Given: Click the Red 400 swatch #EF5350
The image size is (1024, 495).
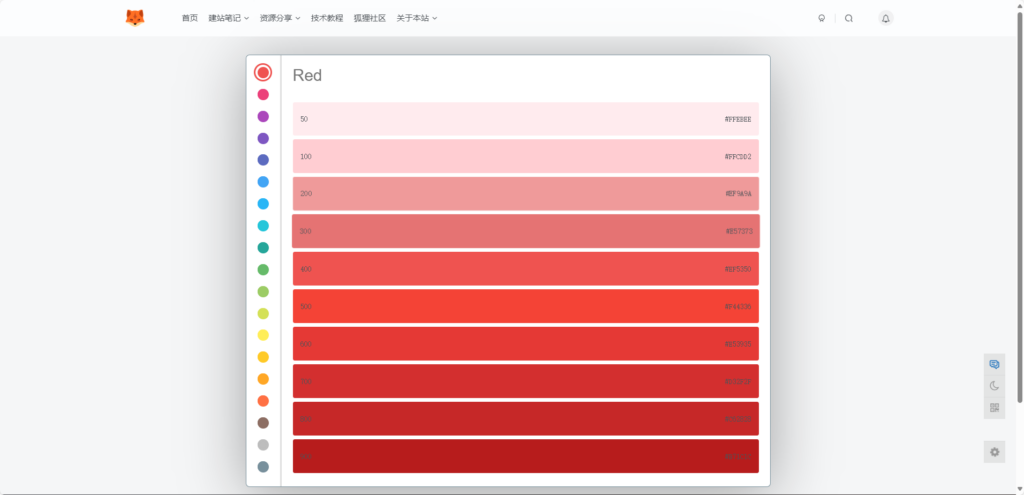Looking at the screenshot, I should [x=526, y=269].
